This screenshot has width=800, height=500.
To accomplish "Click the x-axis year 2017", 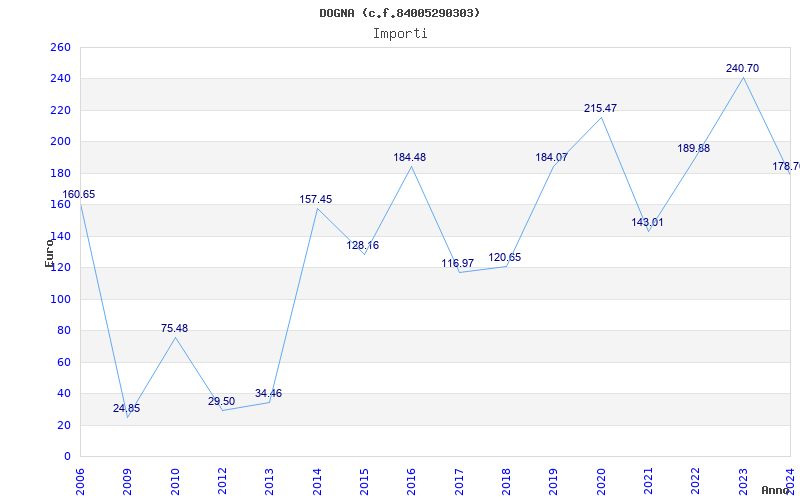I will (459, 482).
